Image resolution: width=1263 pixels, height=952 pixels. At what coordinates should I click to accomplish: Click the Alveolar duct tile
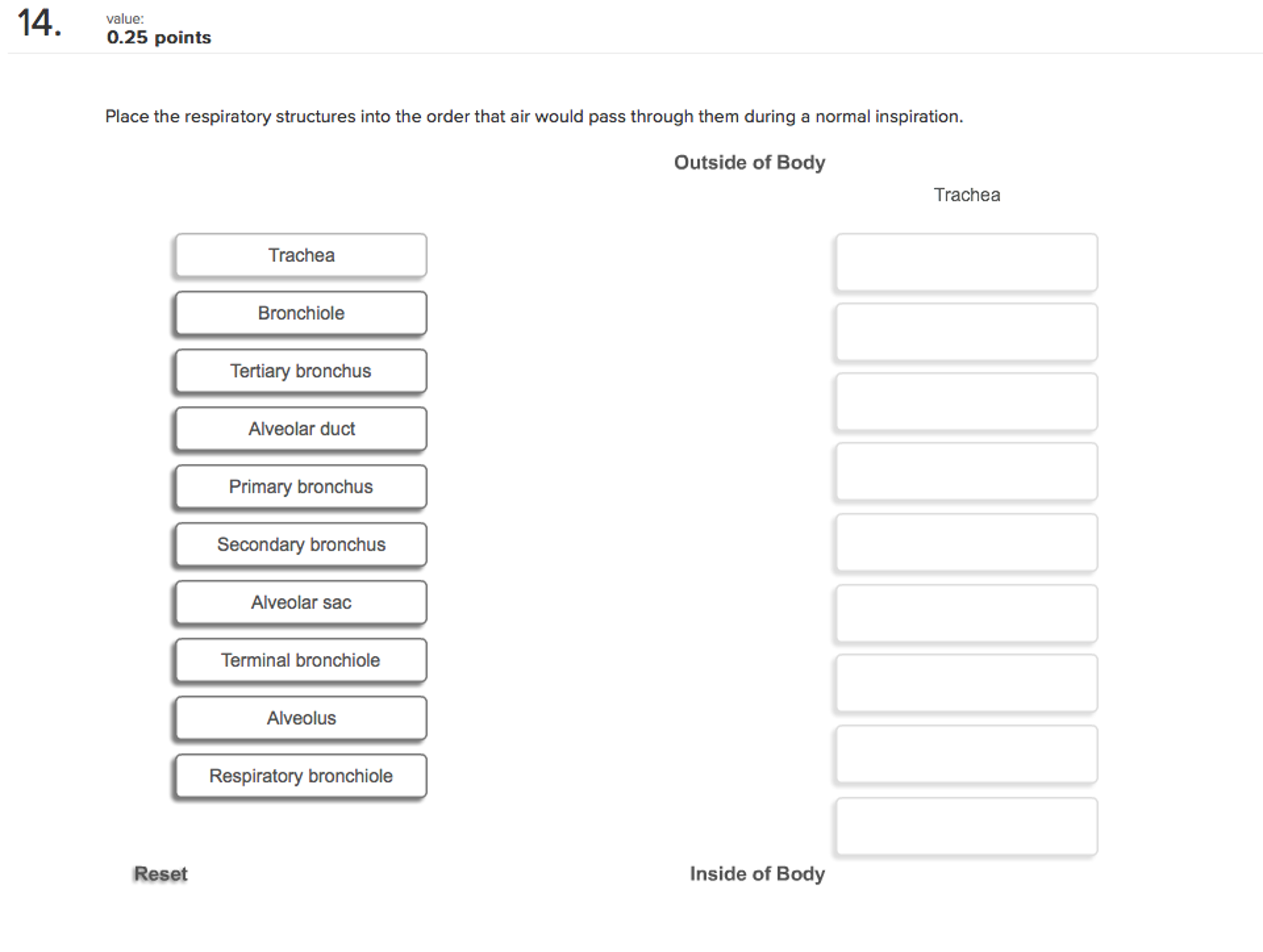coord(300,429)
